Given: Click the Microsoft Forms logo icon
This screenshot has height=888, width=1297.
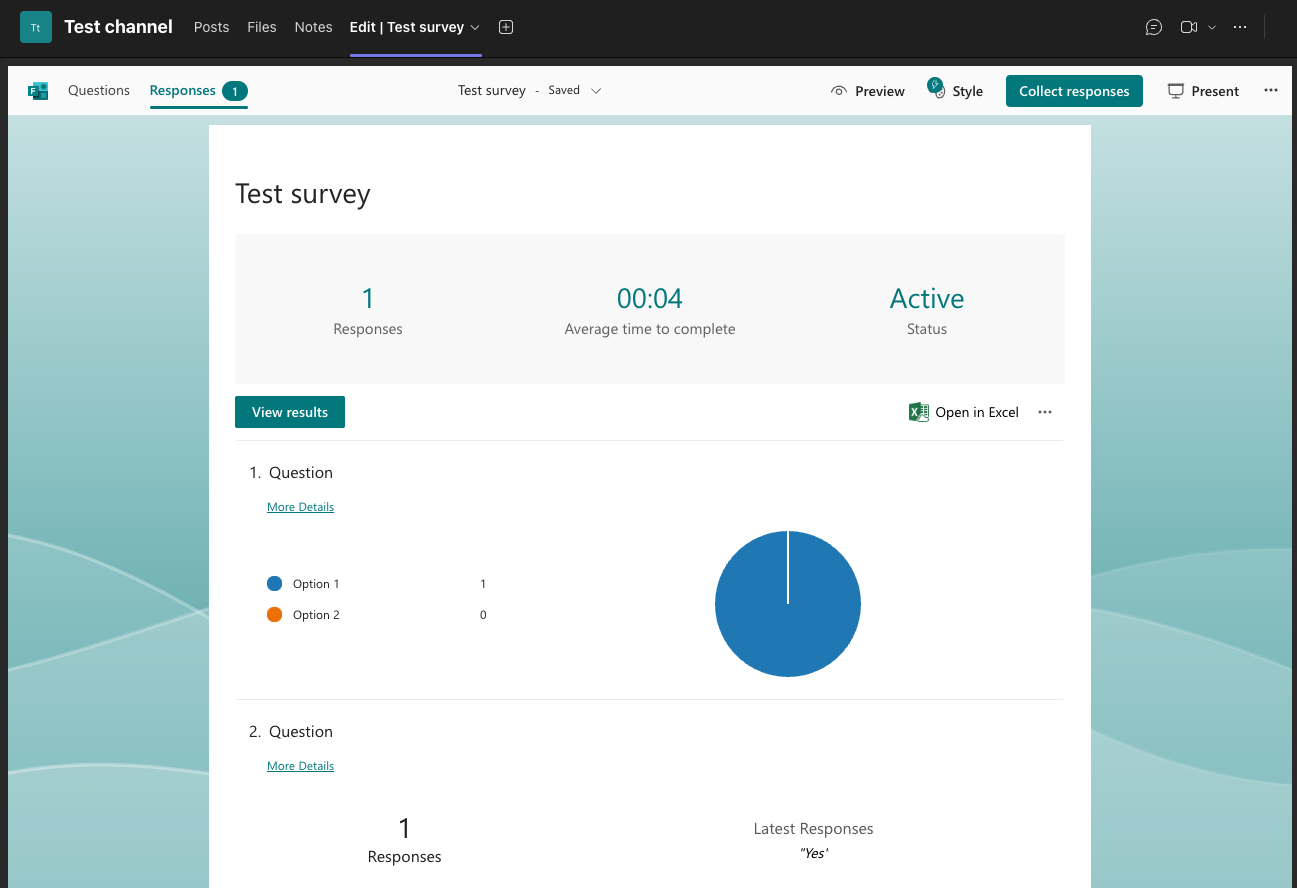Looking at the screenshot, I should tap(38, 91).
